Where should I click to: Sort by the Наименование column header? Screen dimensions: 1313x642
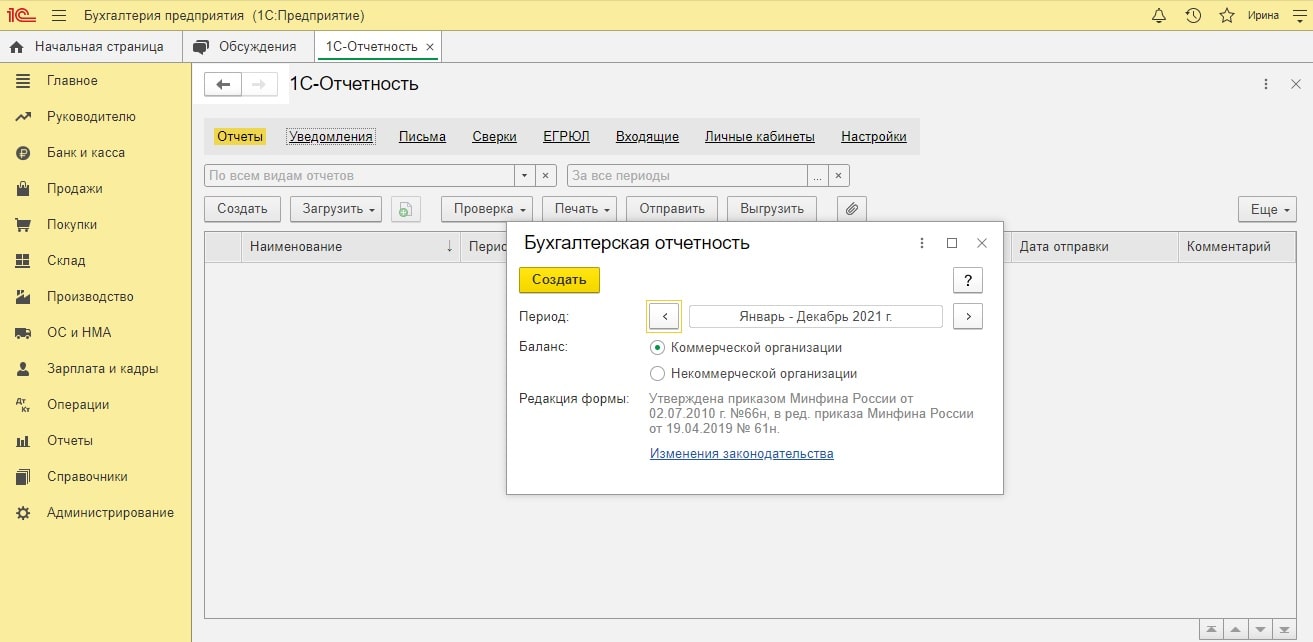350,247
